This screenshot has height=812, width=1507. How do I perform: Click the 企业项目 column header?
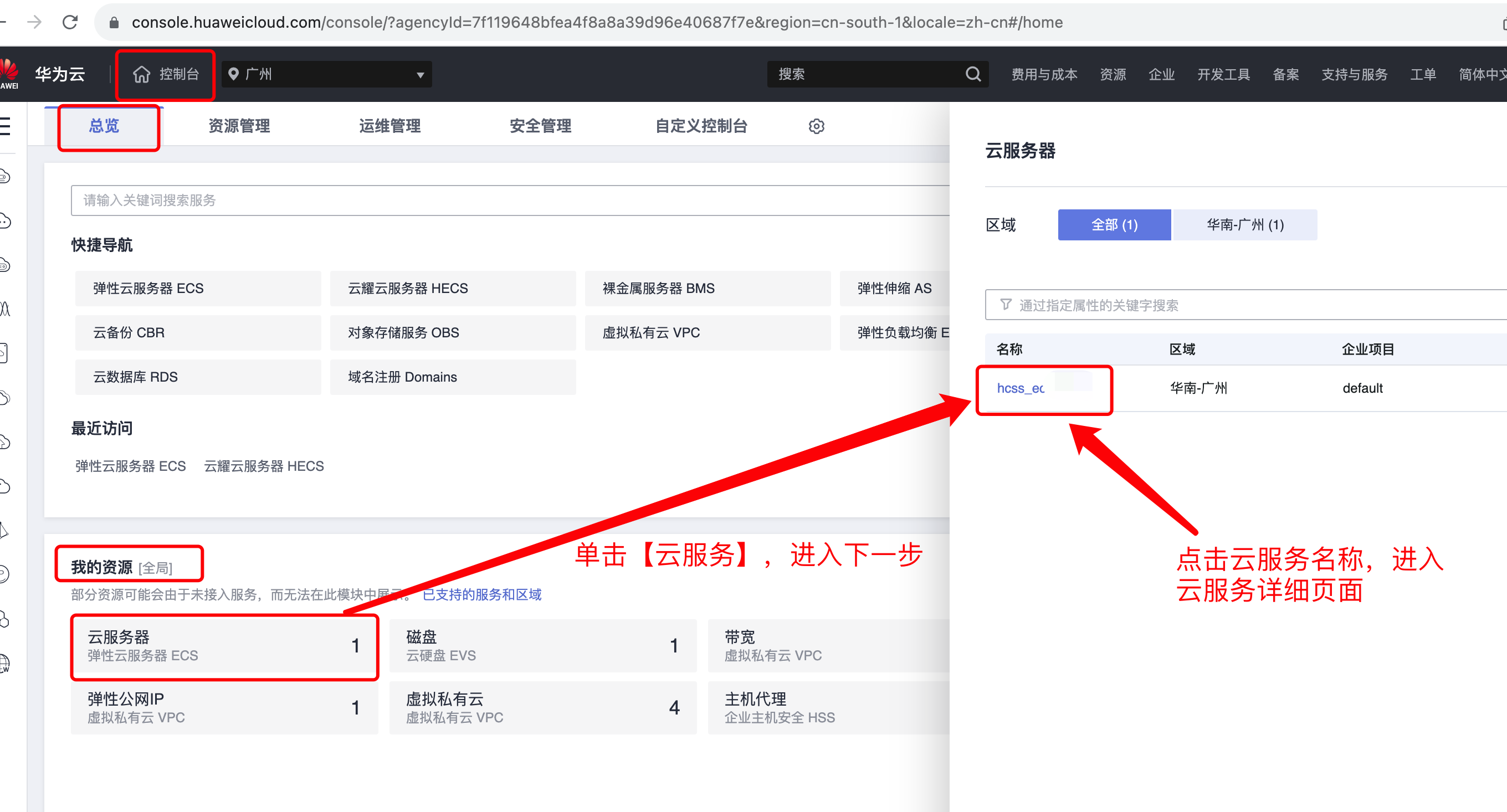(1368, 350)
